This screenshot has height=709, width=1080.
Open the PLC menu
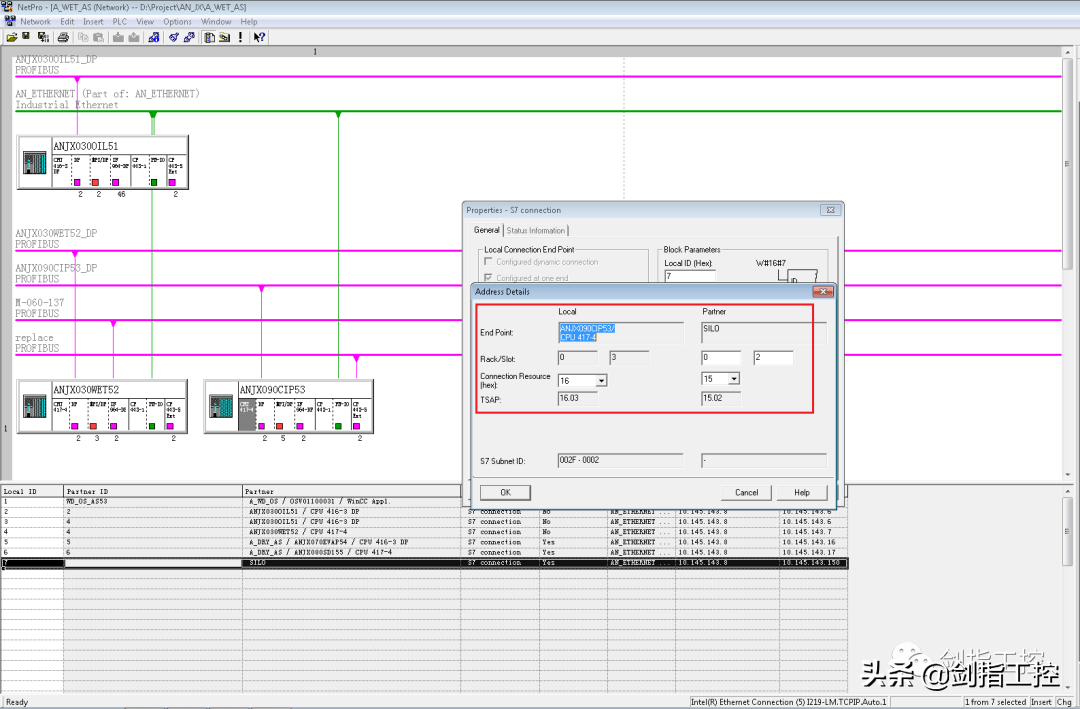point(120,21)
